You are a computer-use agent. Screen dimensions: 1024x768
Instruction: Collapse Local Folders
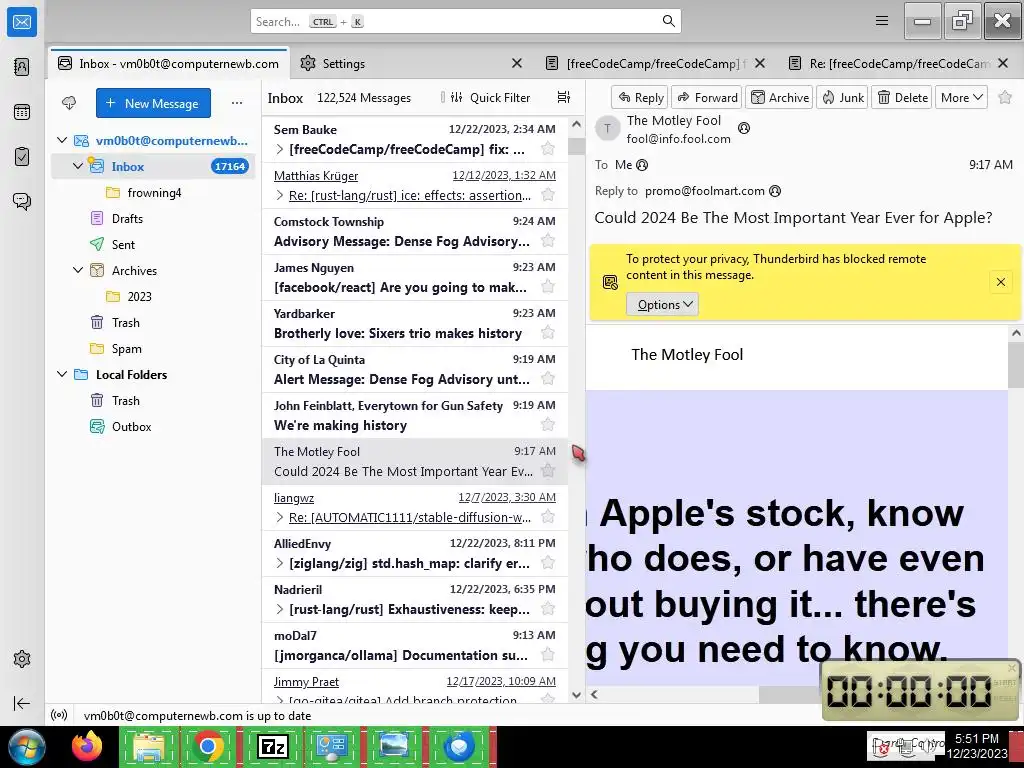[x=62, y=374]
